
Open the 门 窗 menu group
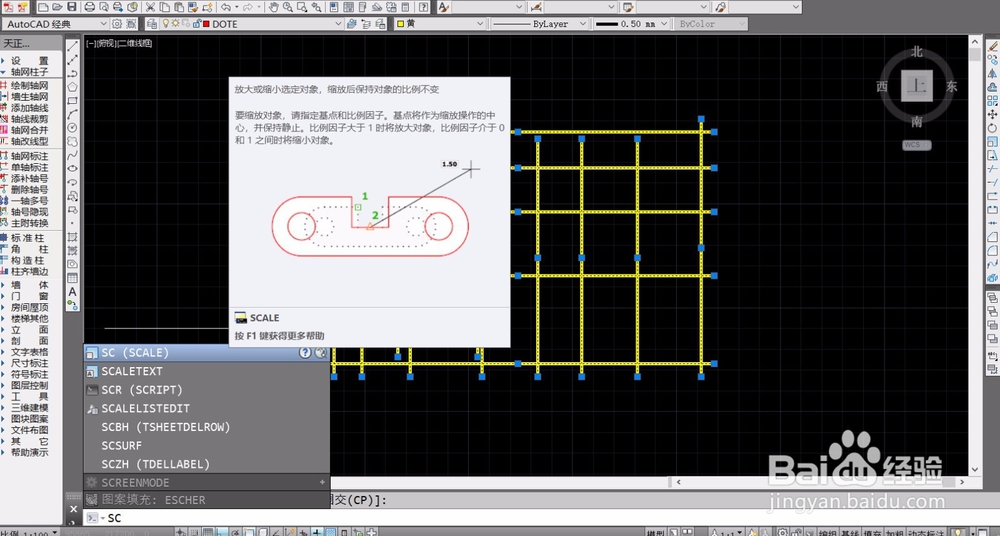30,296
